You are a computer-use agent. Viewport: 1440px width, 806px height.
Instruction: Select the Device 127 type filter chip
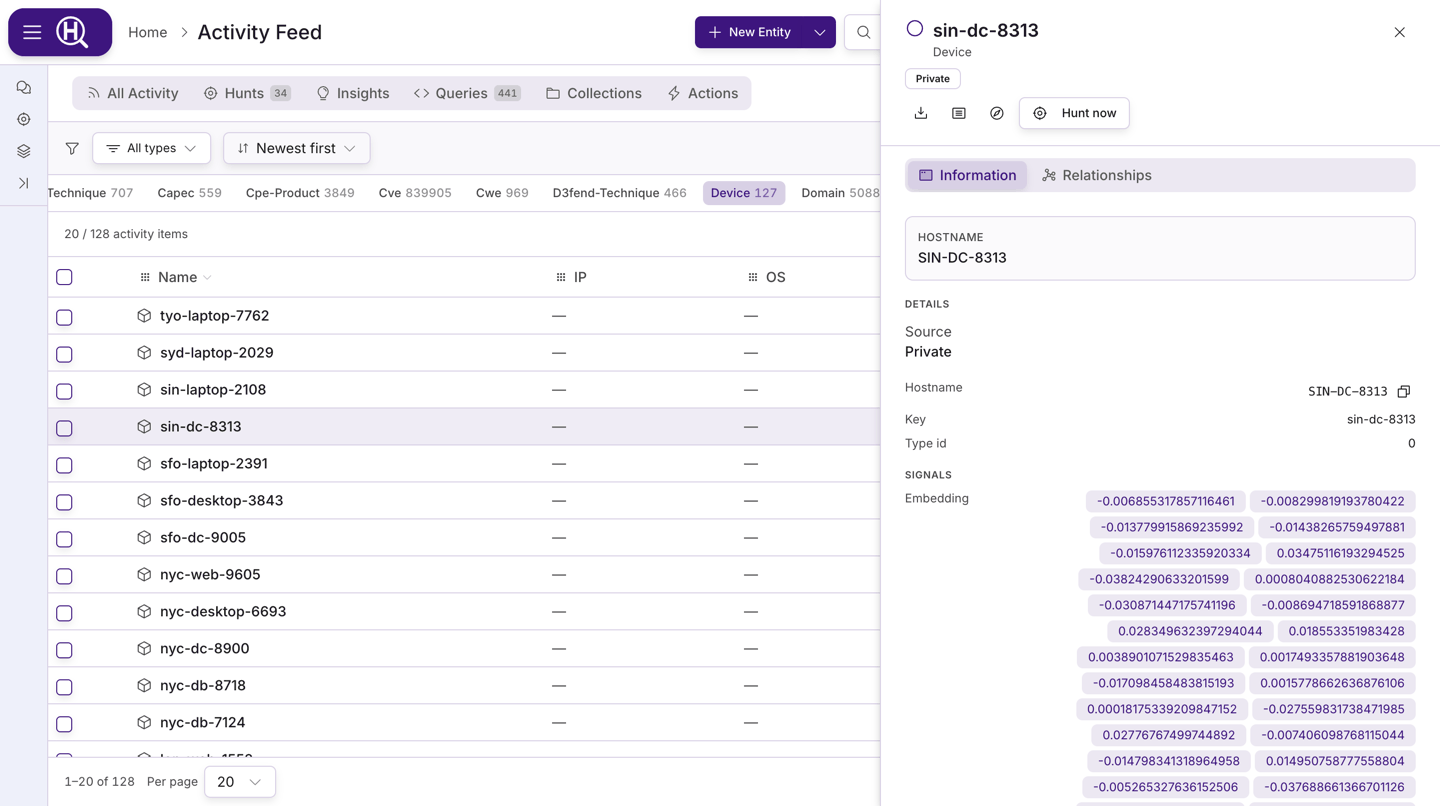744,193
